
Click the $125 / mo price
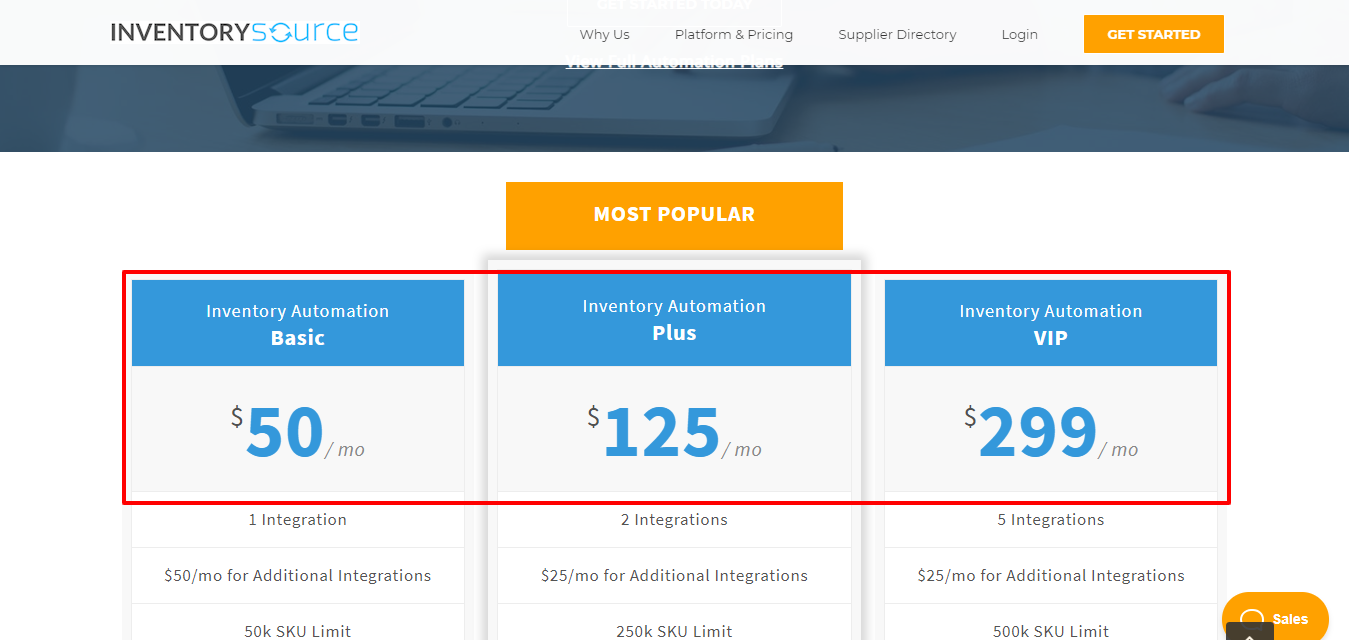coord(674,431)
